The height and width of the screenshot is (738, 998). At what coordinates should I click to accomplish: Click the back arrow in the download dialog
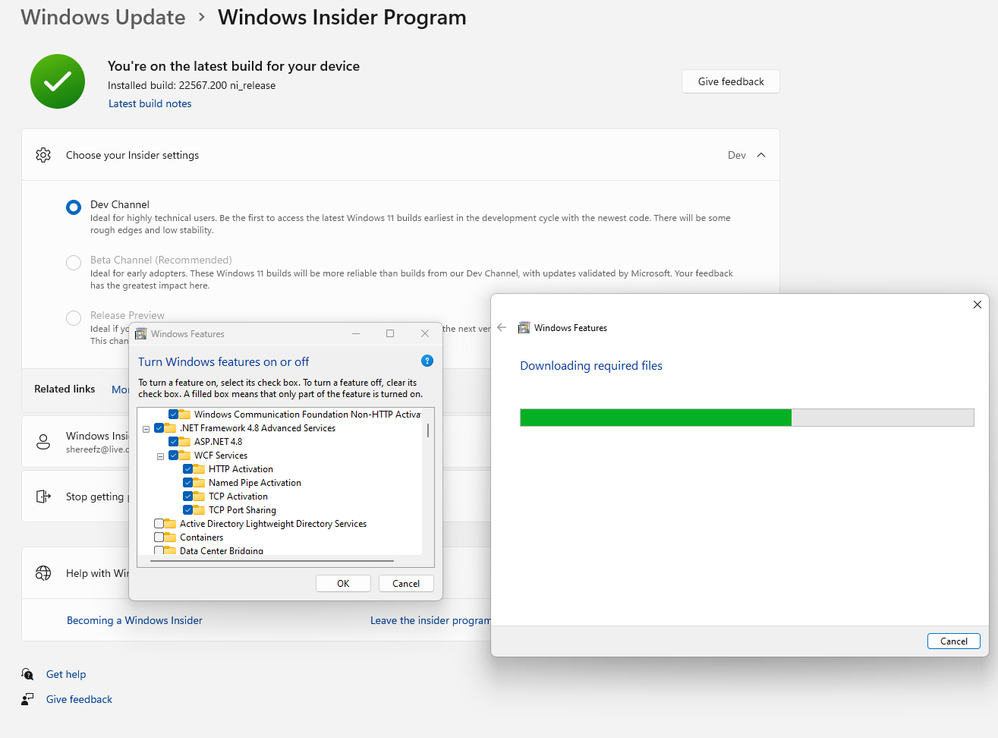(x=502, y=327)
